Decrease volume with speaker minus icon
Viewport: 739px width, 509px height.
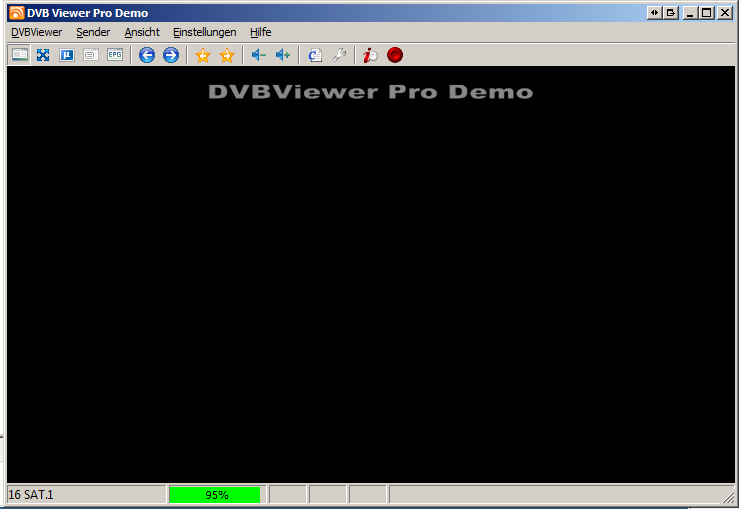pos(259,55)
